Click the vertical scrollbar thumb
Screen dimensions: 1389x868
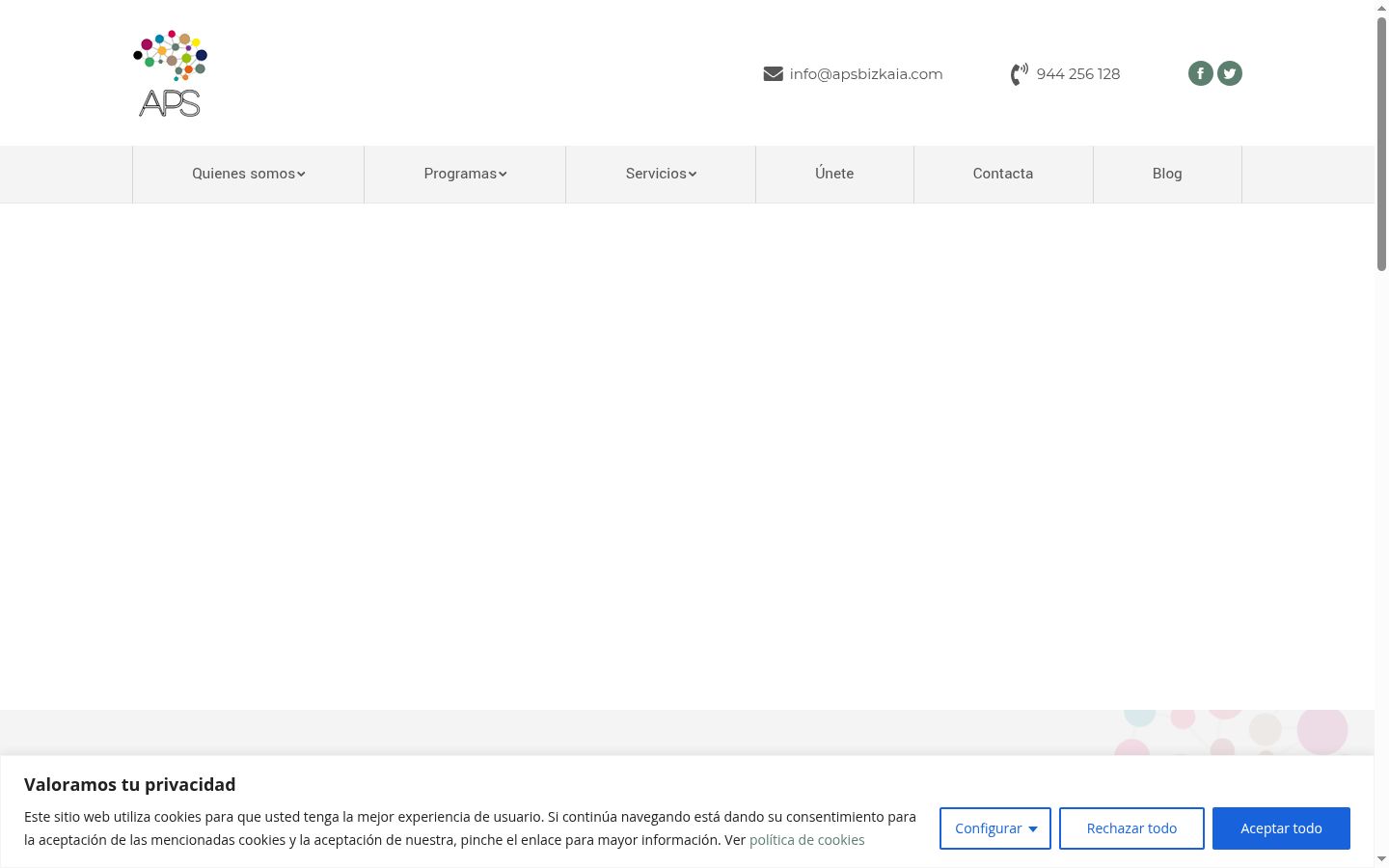click(1381, 145)
